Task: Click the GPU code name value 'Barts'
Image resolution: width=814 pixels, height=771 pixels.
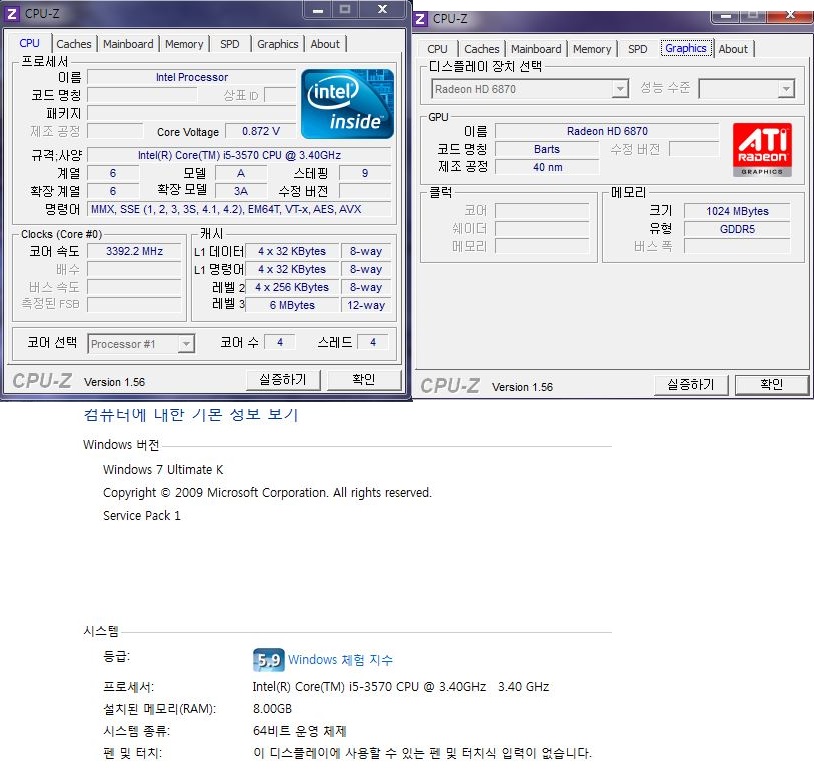Action: pos(547,150)
